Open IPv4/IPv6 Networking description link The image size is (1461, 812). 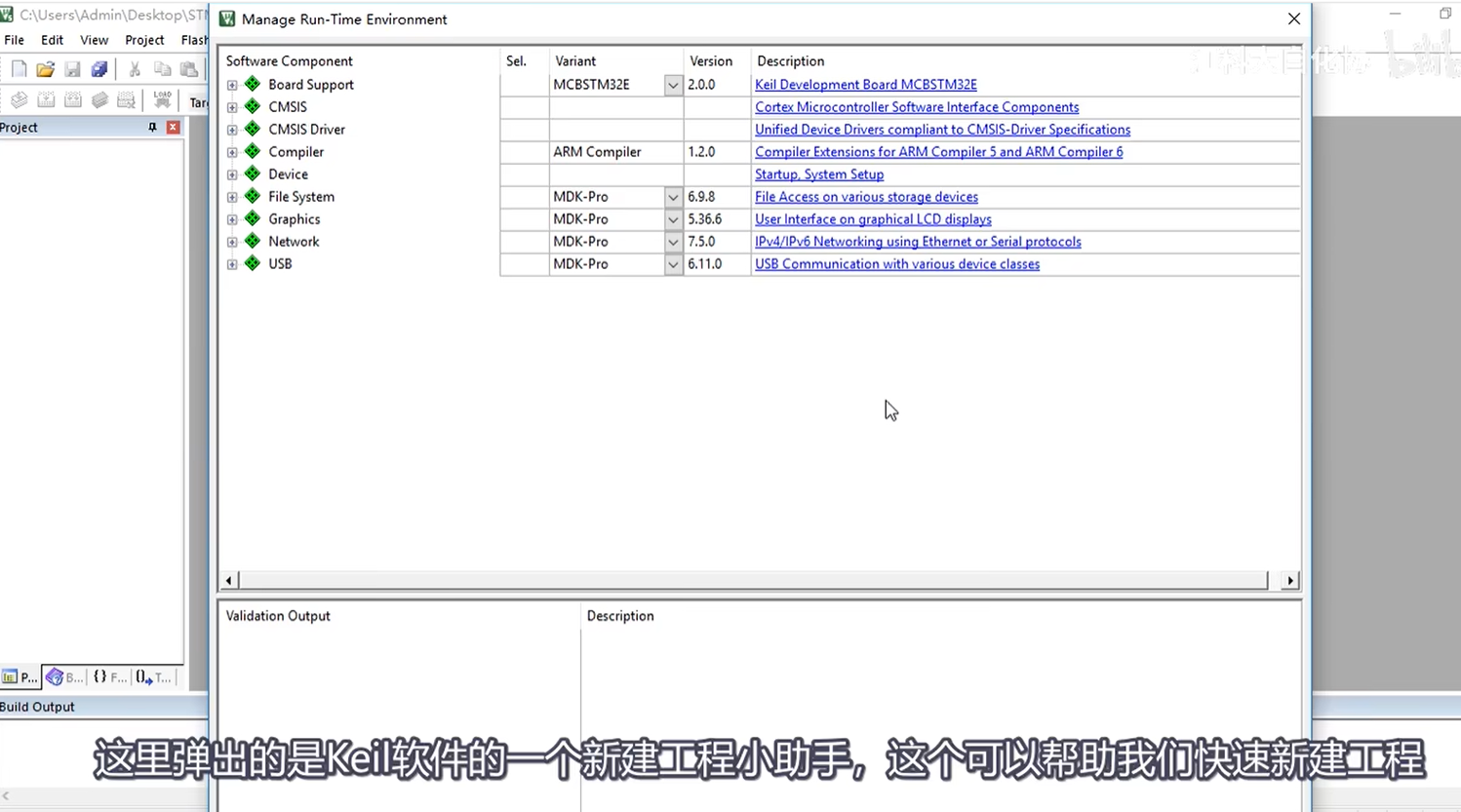[918, 242]
